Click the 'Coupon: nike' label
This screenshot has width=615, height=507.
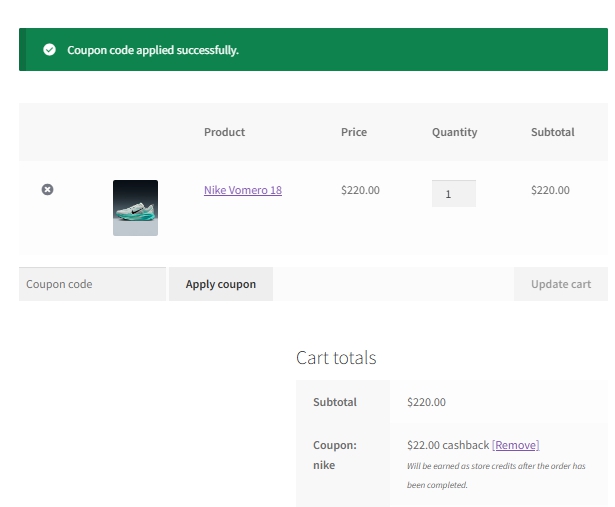[335, 455]
